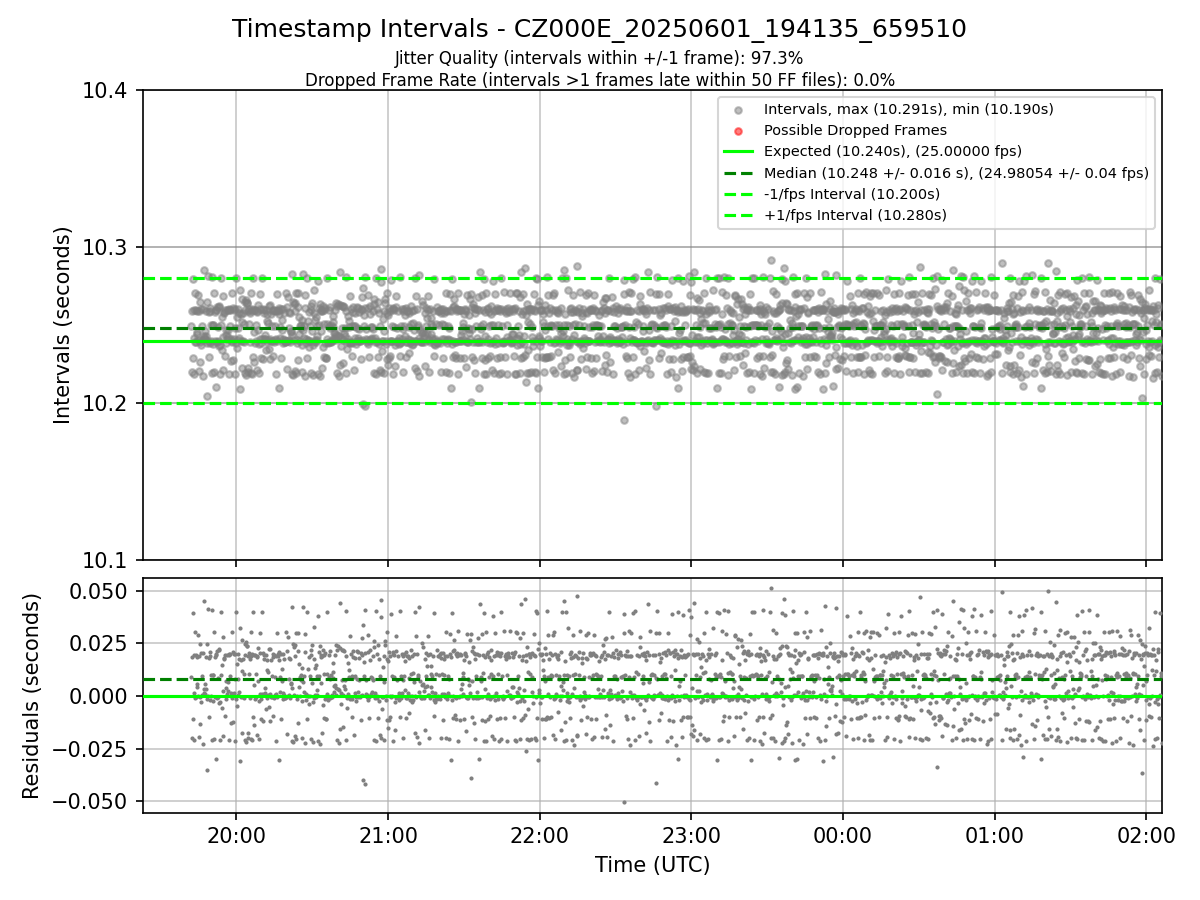
Task: Click the 23:00 time tick label
Action: [691, 834]
